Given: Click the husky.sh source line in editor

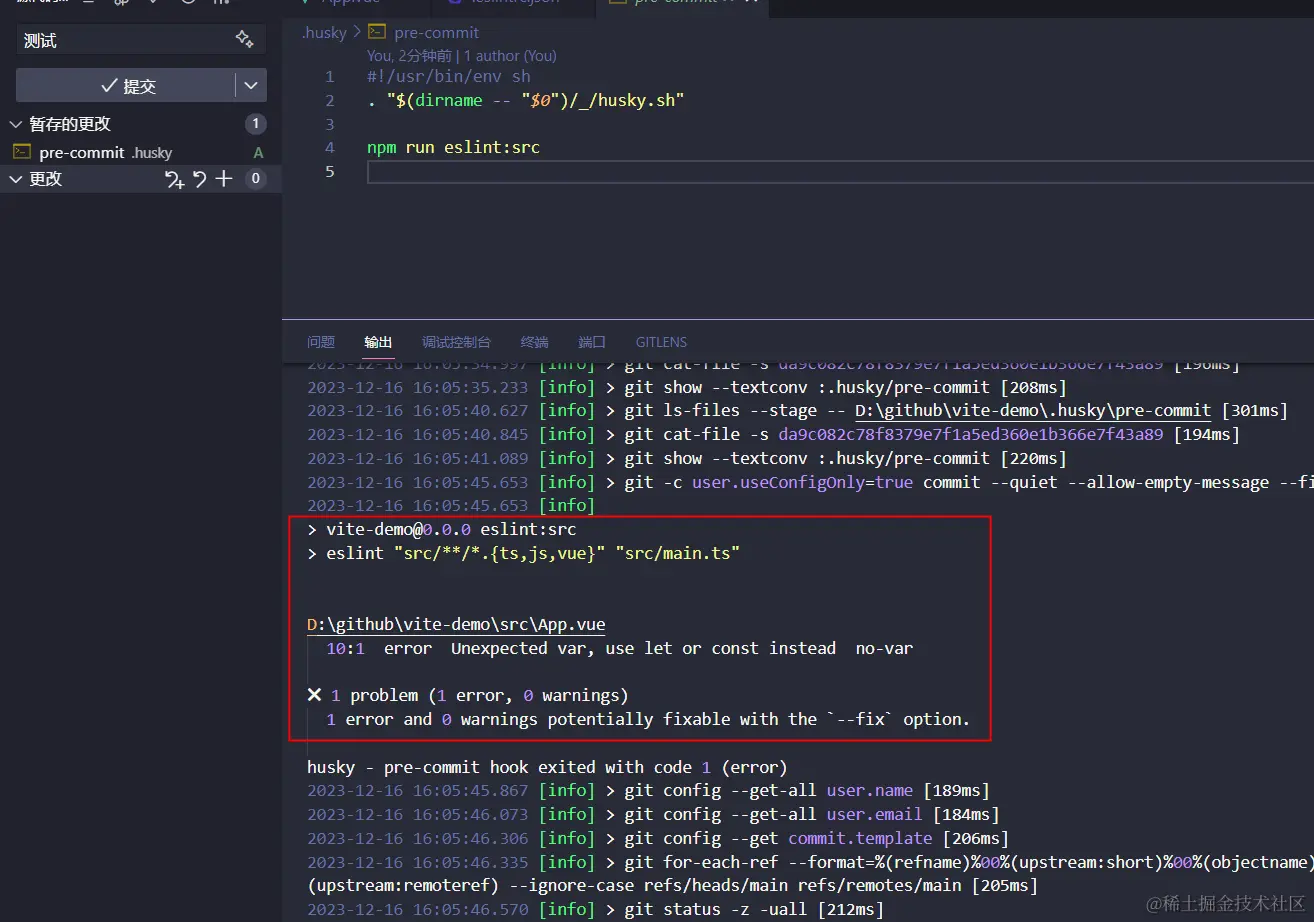Looking at the screenshot, I should [x=526, y=100].
